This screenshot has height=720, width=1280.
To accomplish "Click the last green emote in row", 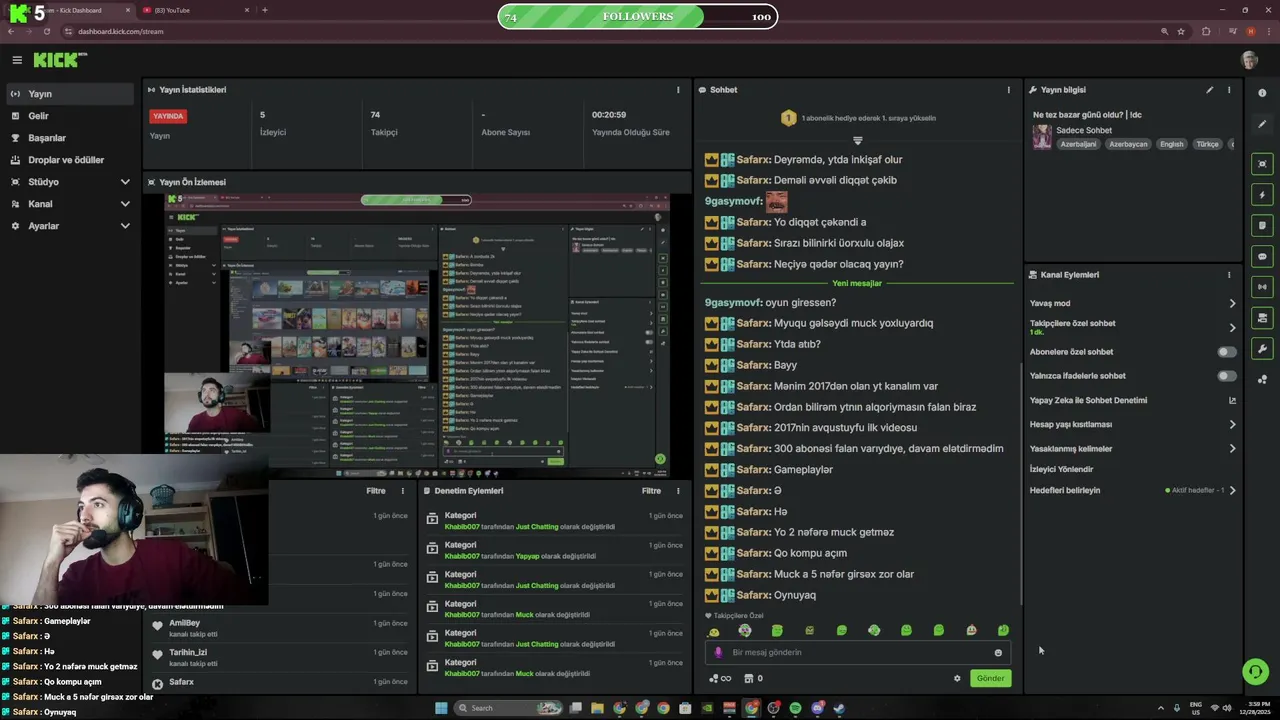I will (1003, 630).
